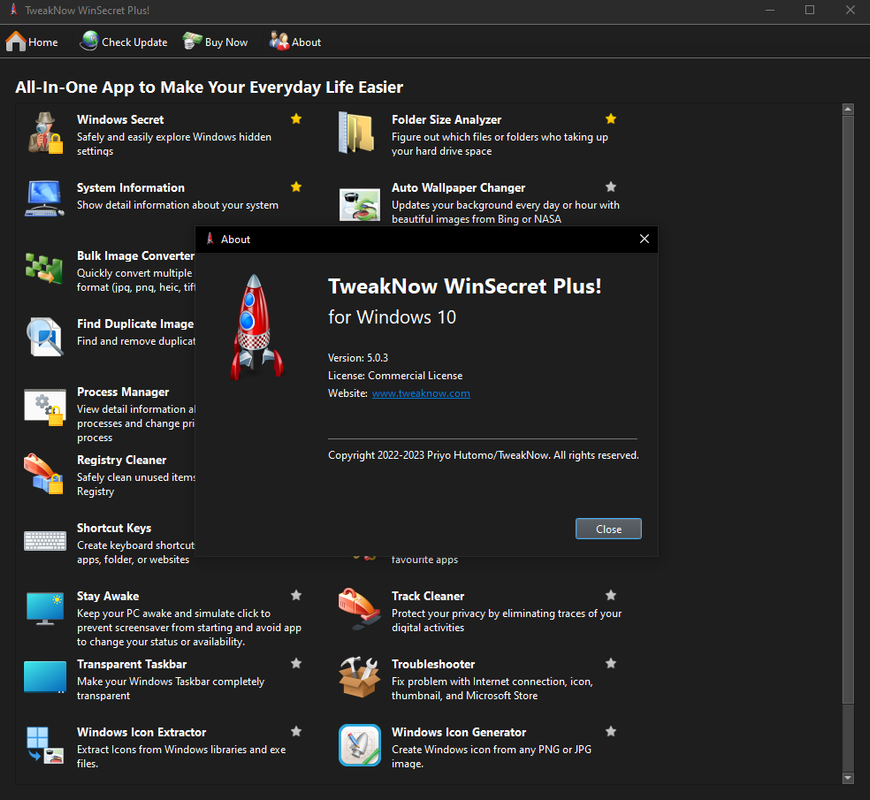Open the www.tweaknow.com website link
The height and width of the screenshot is (800, 870).
tap(421, 393)
